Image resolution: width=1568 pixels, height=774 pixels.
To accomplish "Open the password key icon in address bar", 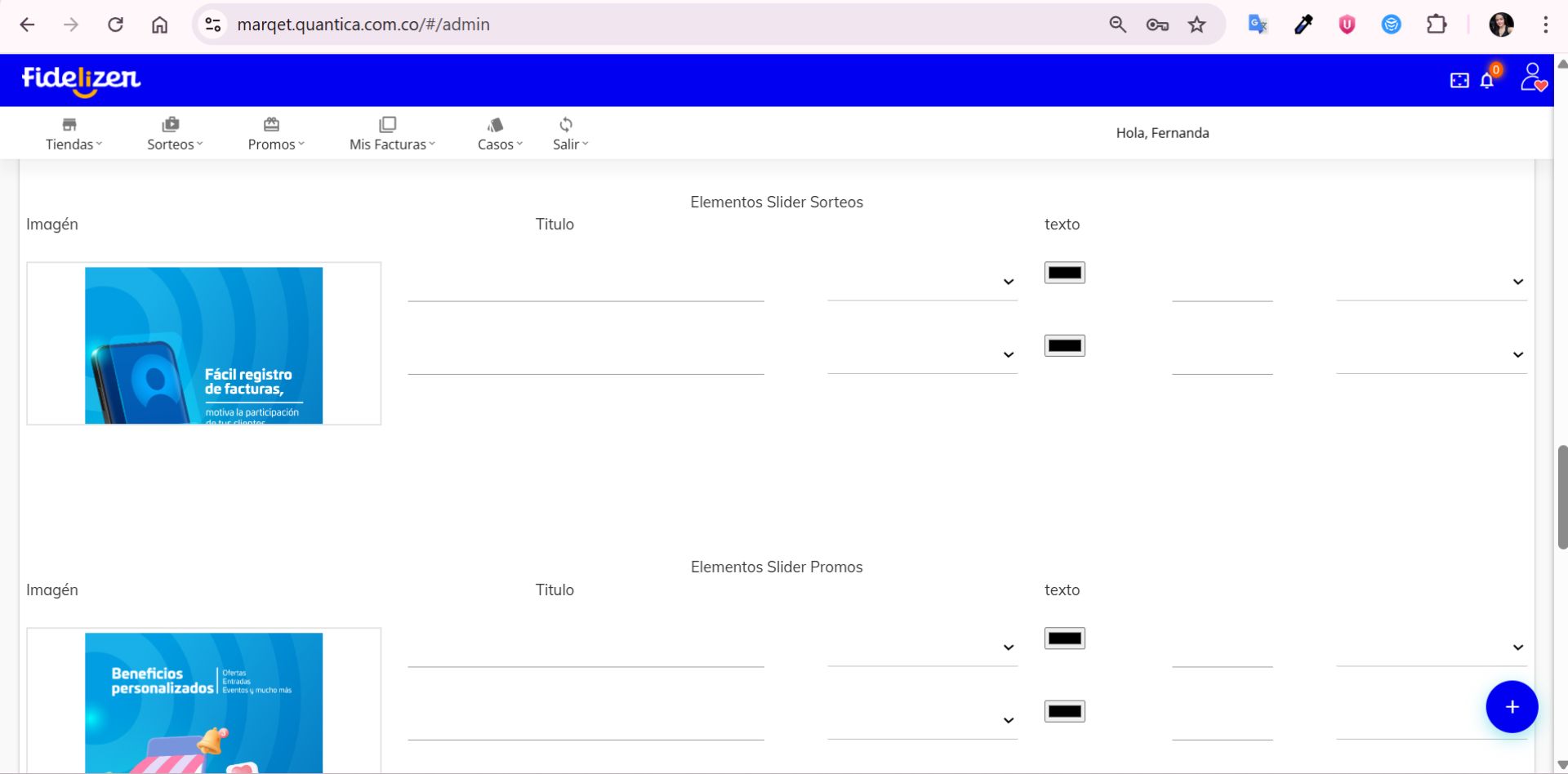I will click(x=1156, y=24).
